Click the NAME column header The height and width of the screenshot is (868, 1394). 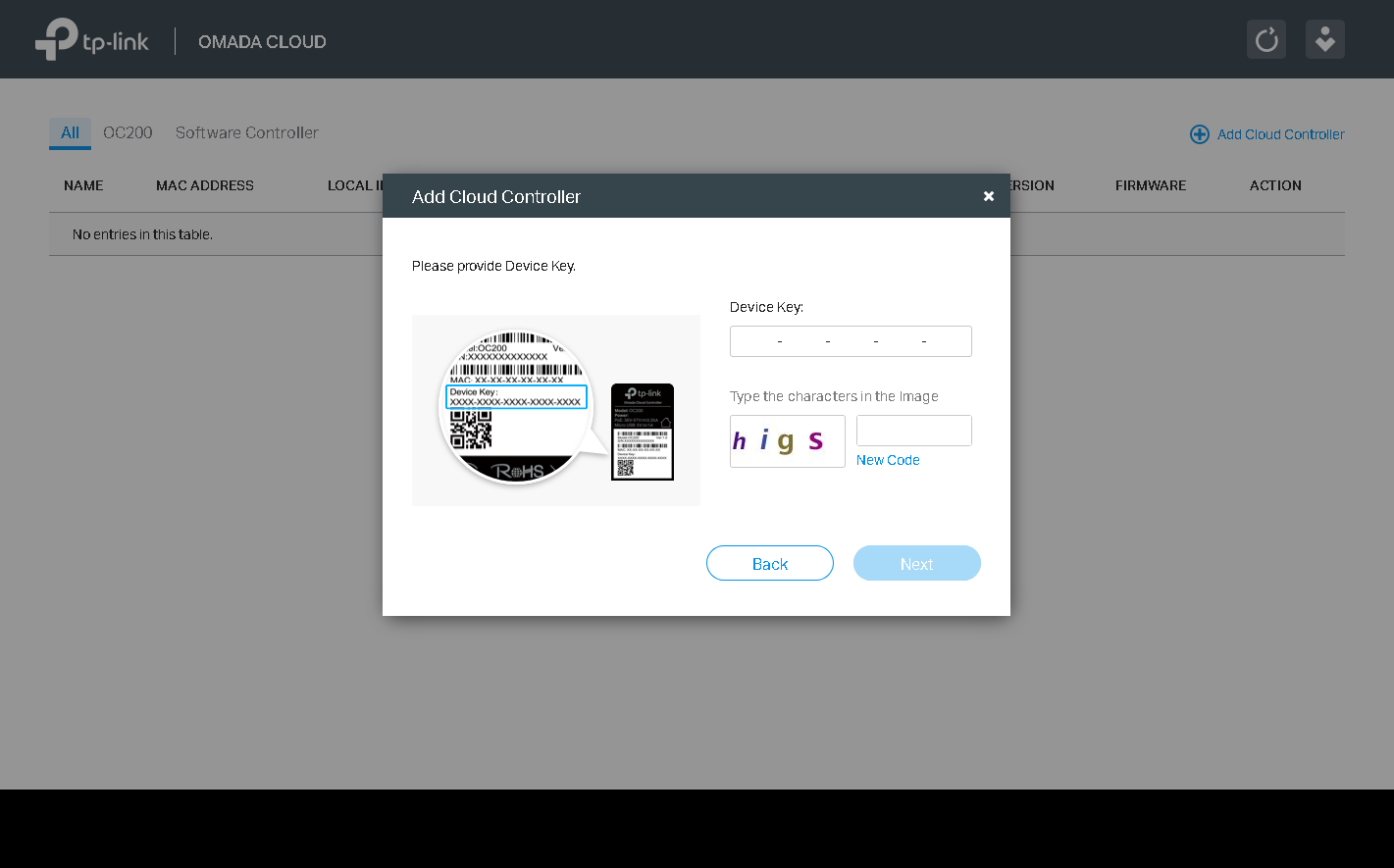pos(83,185)
